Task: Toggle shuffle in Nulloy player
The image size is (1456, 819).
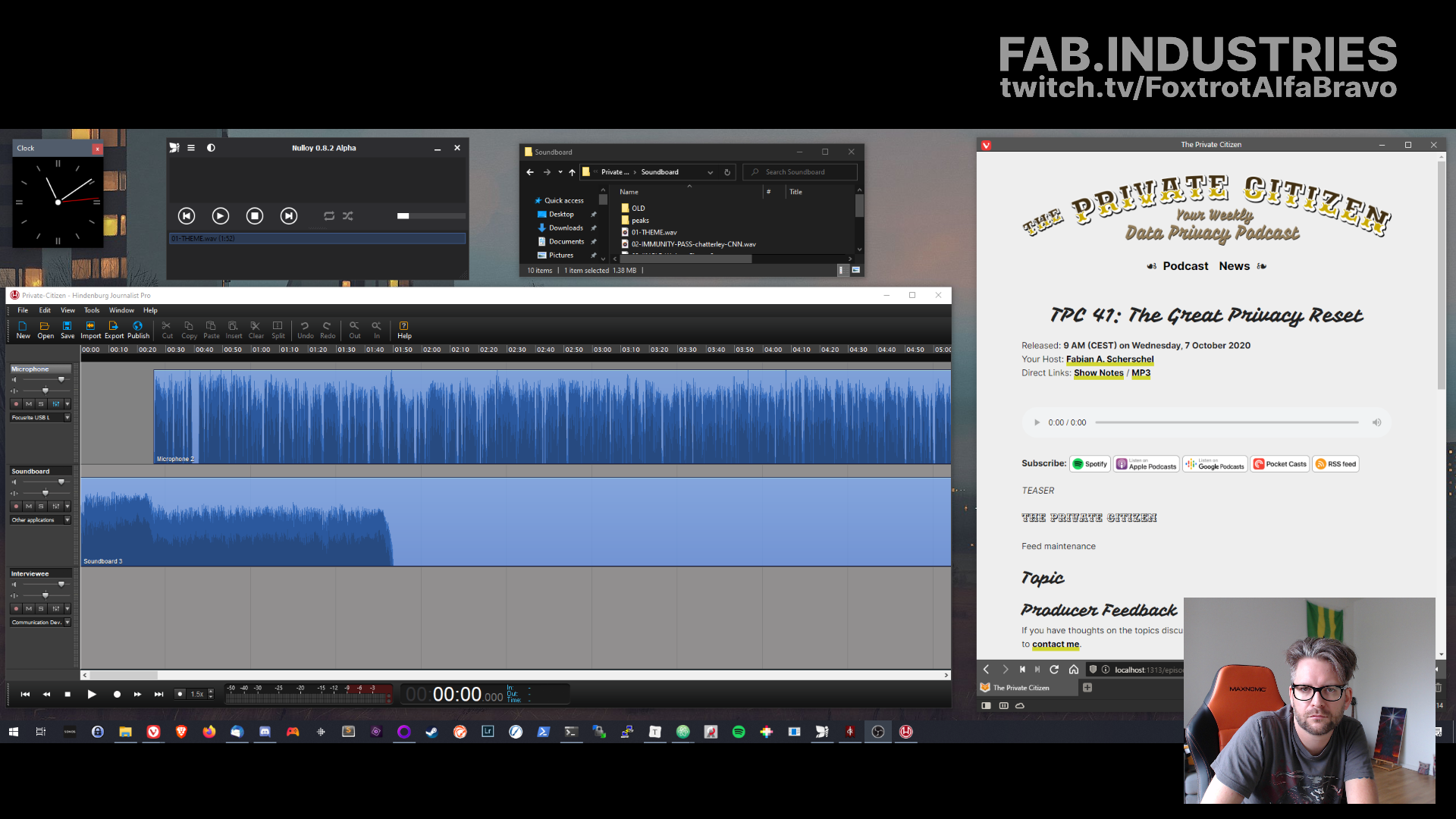Action: (x=348, y=216)
